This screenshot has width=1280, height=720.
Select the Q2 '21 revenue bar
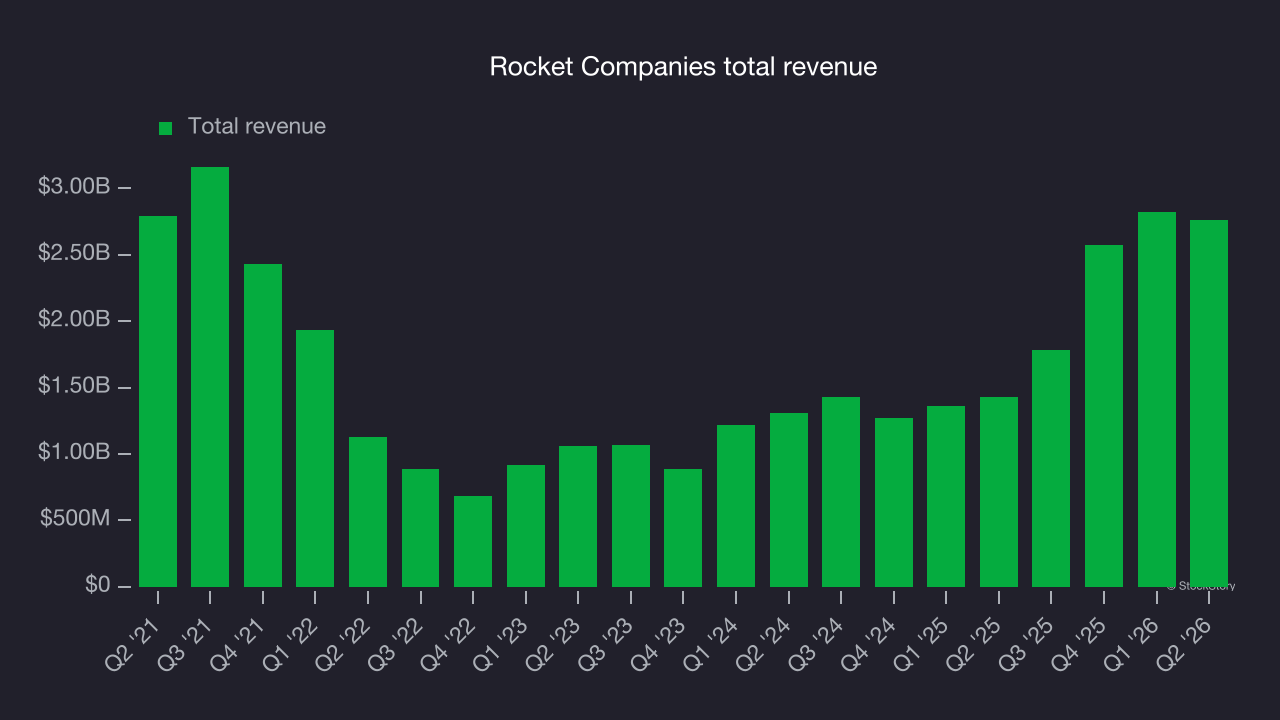pos(158,401)
